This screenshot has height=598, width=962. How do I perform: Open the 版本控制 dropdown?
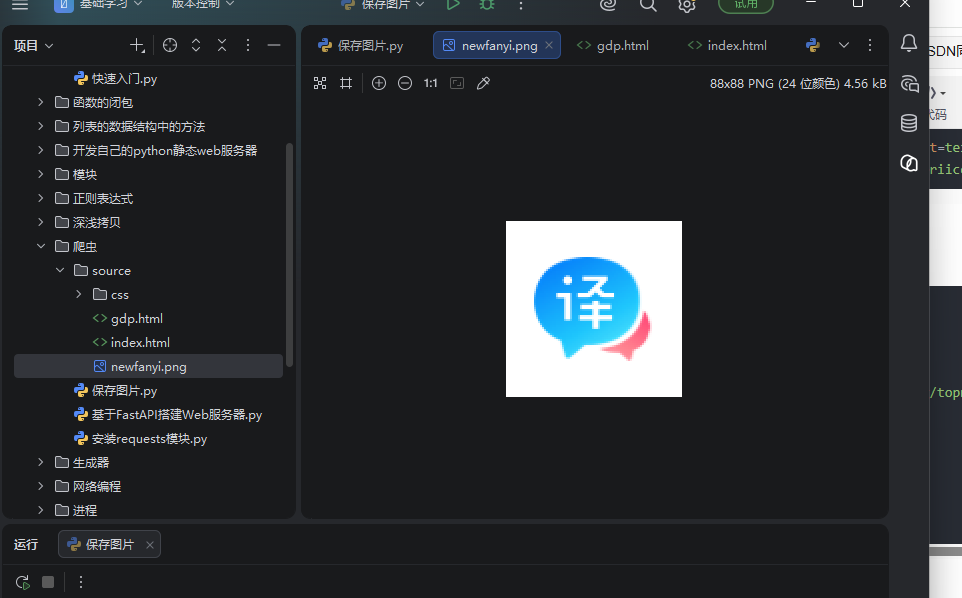click(x=202, y=5)
